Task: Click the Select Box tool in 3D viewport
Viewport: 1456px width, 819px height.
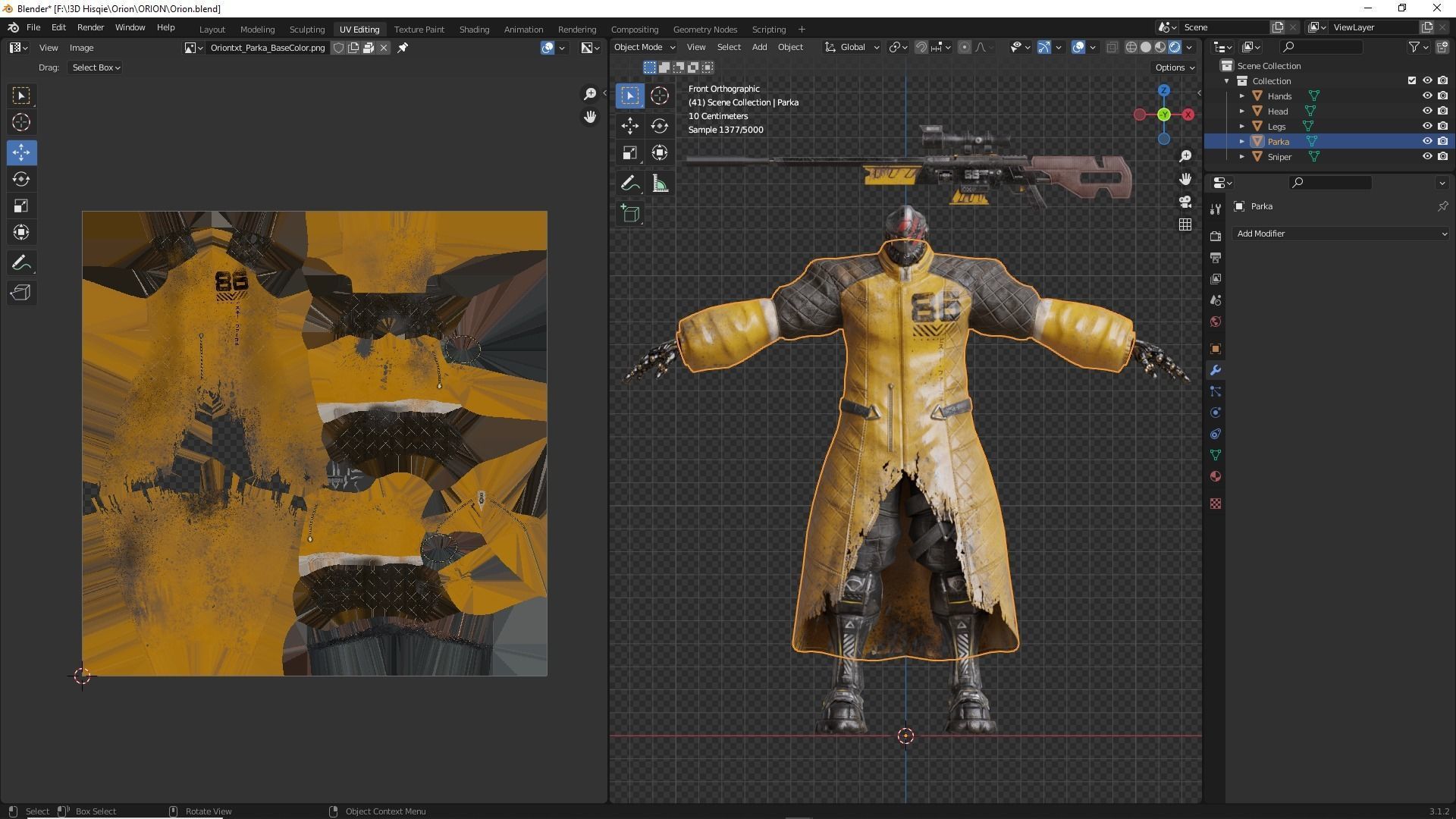Action: (629, 96)
